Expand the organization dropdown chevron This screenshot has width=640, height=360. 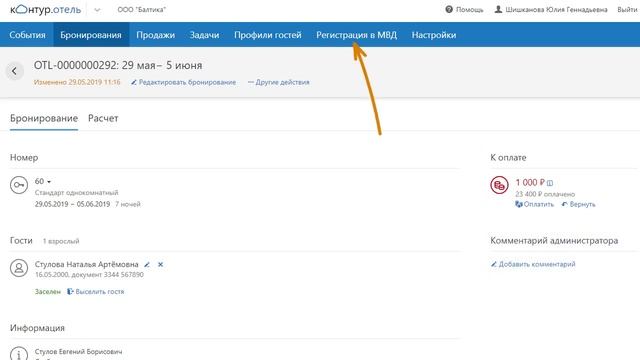pos(97,10)
